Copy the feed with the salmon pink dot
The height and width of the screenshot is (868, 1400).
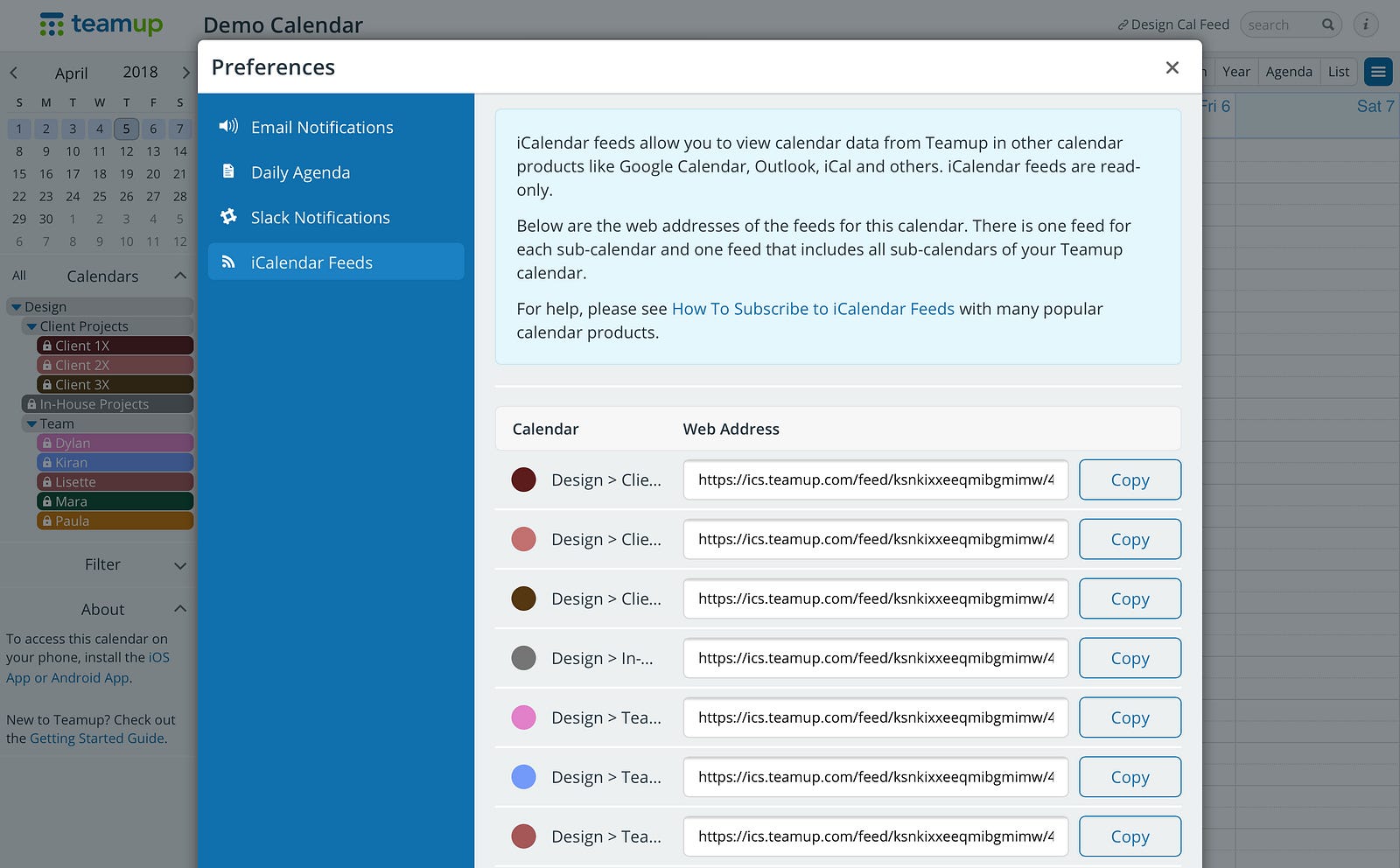tap(1130, 539)
